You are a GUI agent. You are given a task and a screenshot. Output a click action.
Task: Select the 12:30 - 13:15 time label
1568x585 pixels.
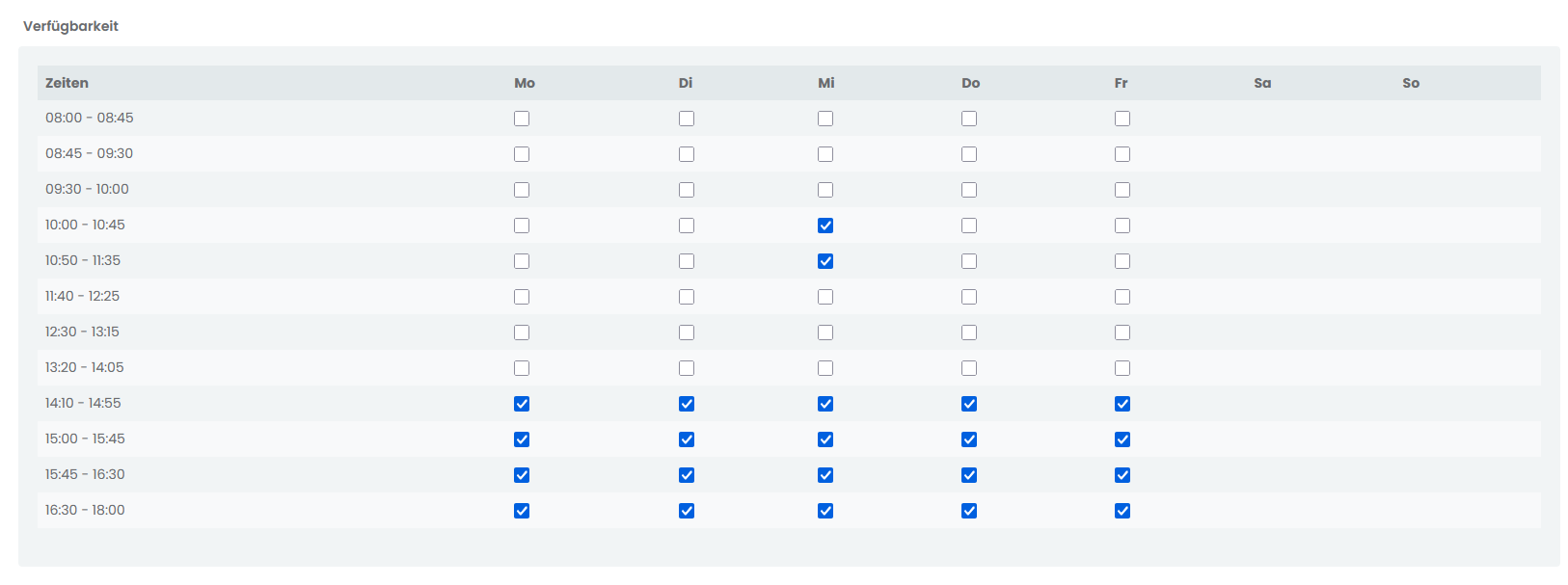82,332
